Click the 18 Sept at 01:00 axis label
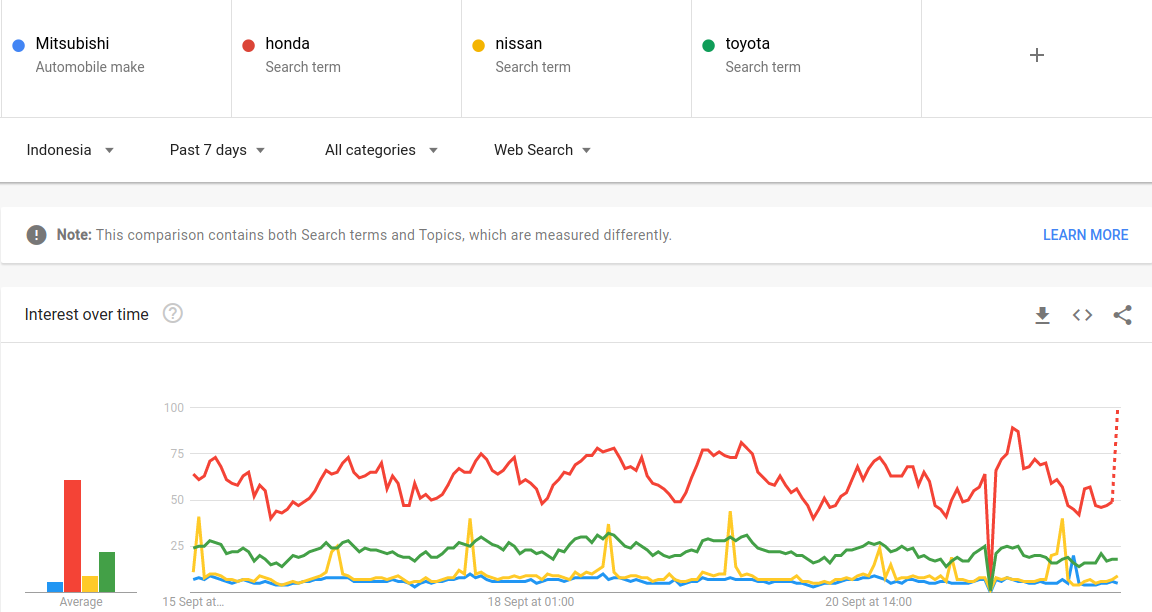The height and width of the screenshot is (612, 1152). pos(530,602)
